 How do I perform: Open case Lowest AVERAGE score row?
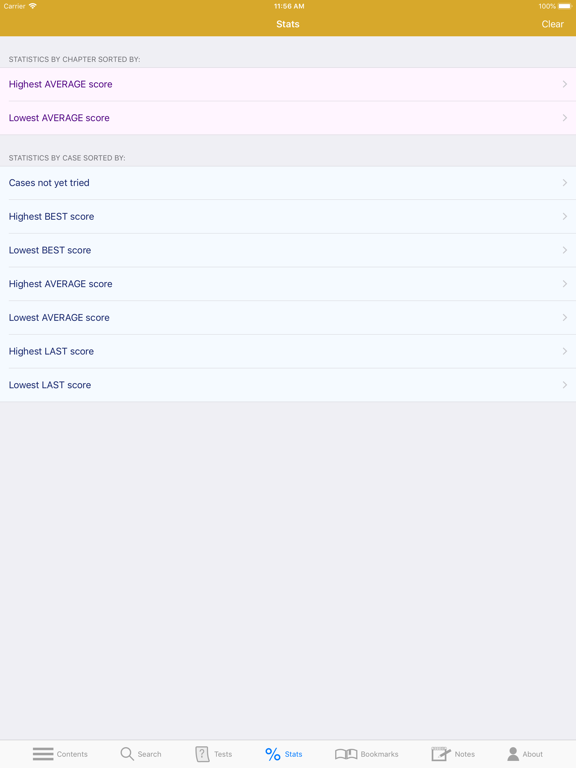pyautogui.click(x=288, y=318)
